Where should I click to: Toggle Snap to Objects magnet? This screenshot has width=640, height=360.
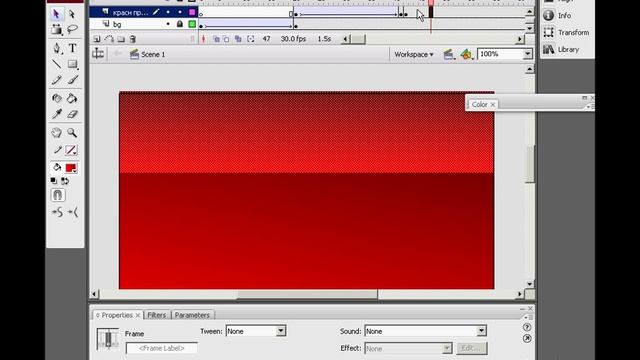click(58, 195)
